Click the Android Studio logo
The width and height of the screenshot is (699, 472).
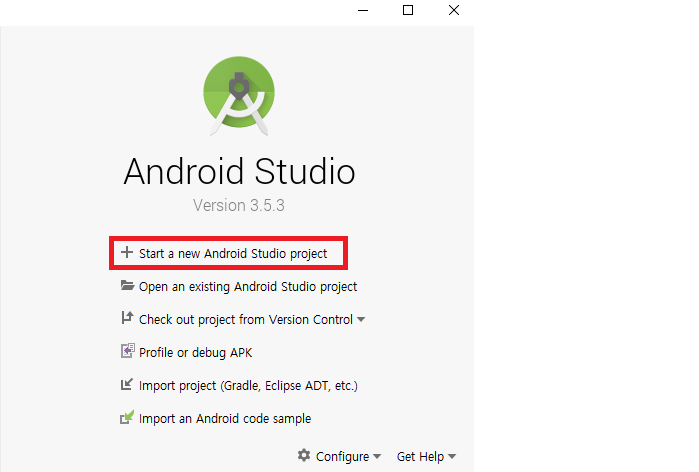pos(239,95)
